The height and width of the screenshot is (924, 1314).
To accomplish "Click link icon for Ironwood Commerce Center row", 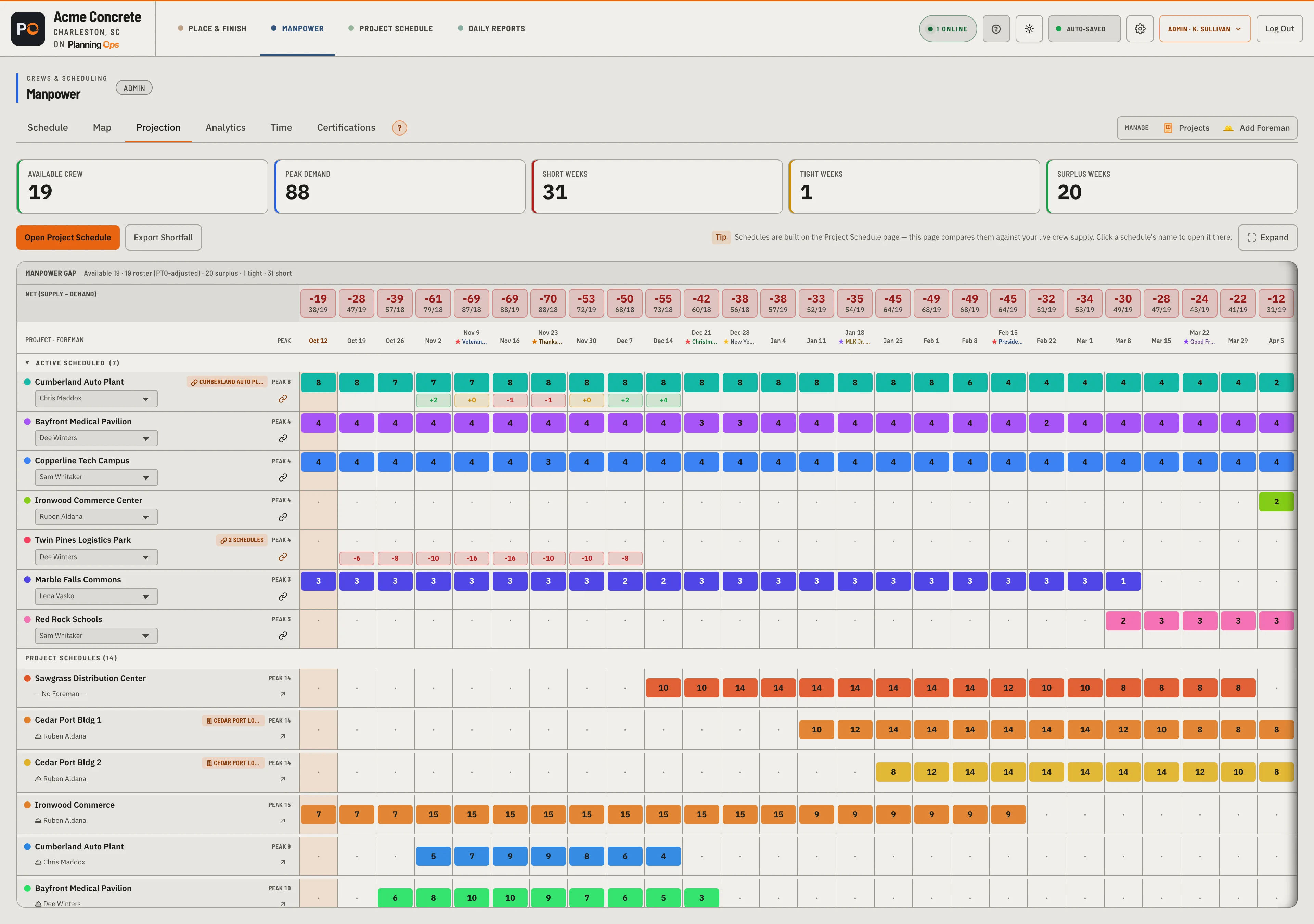I will 283,517.
